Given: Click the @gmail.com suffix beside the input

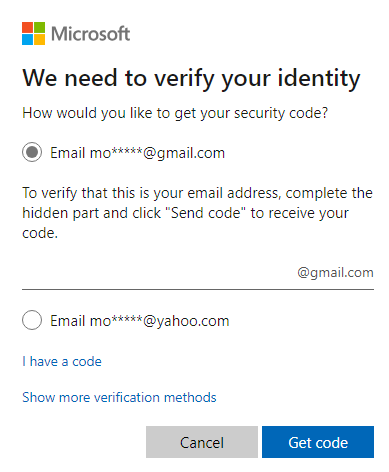Looking at the screenshot, I should (335, 273).
